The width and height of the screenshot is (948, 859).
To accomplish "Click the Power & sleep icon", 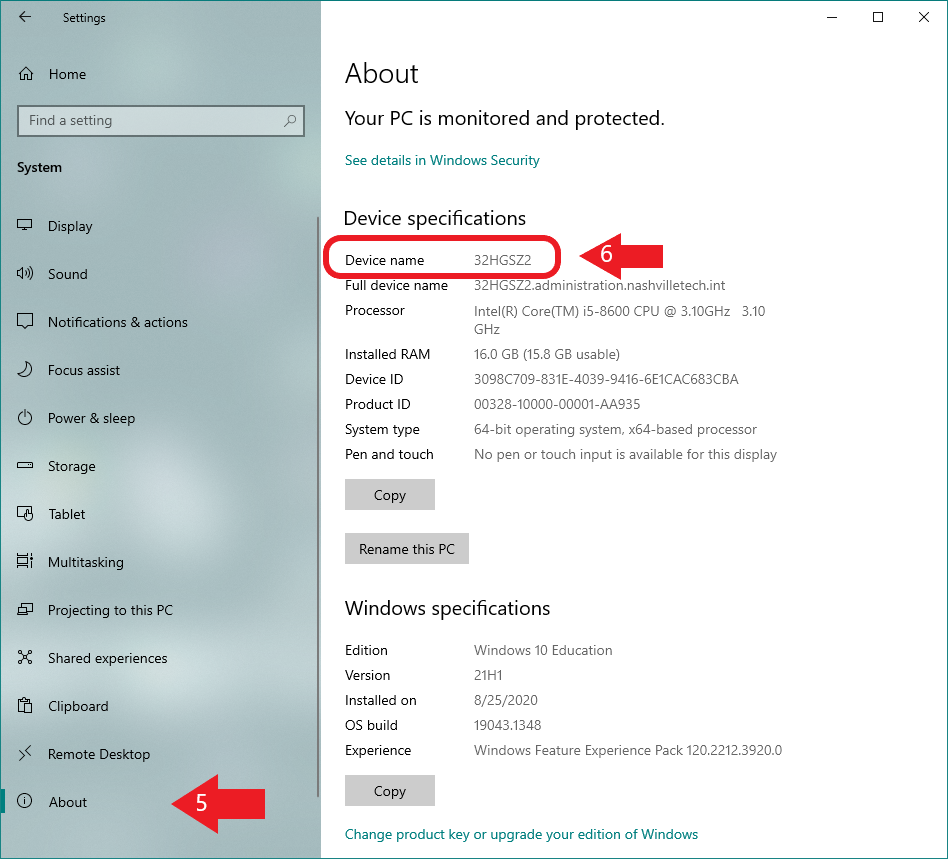I will pyautogui.click(x=25, y=417).
